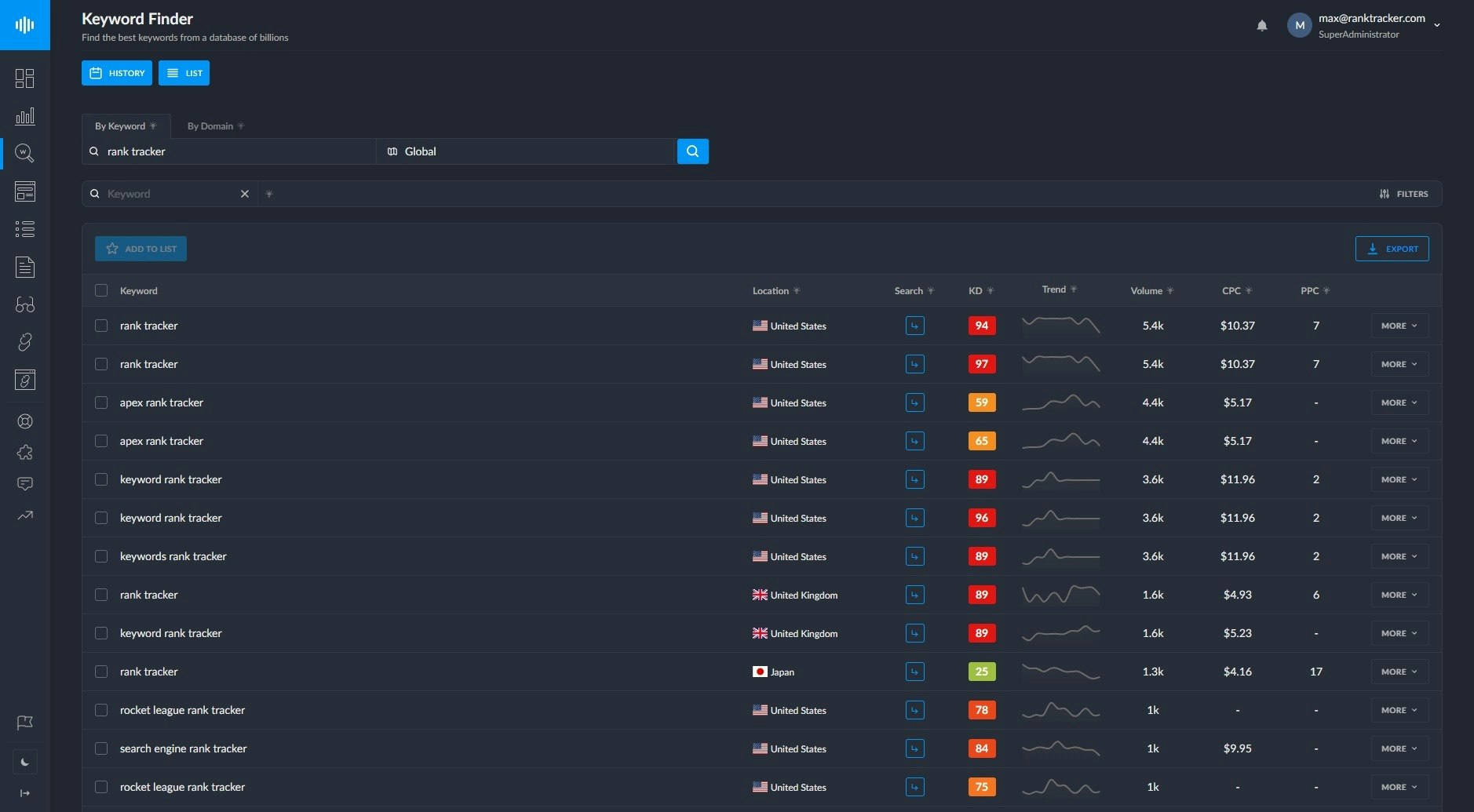Expand MORE for KD 96 keyword rank tracker

tap(1399, 518)
